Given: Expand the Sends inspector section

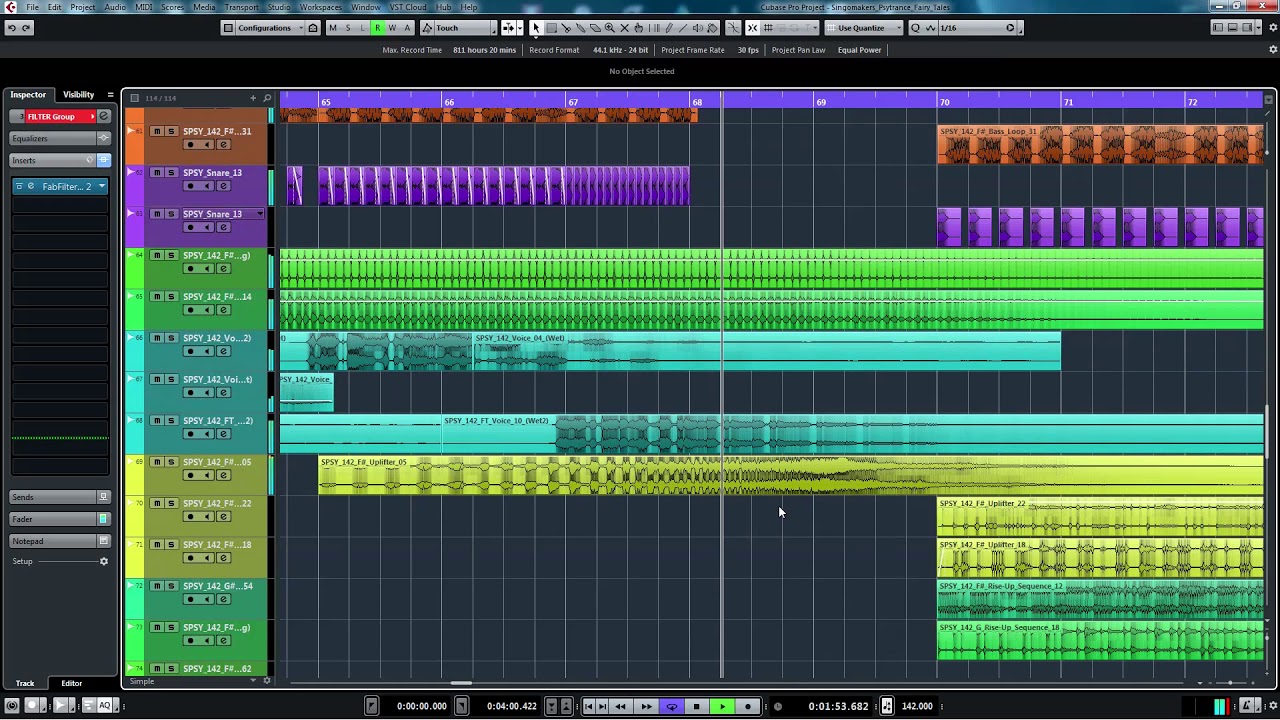Looking at the screenshot, I should coord(60,497).
